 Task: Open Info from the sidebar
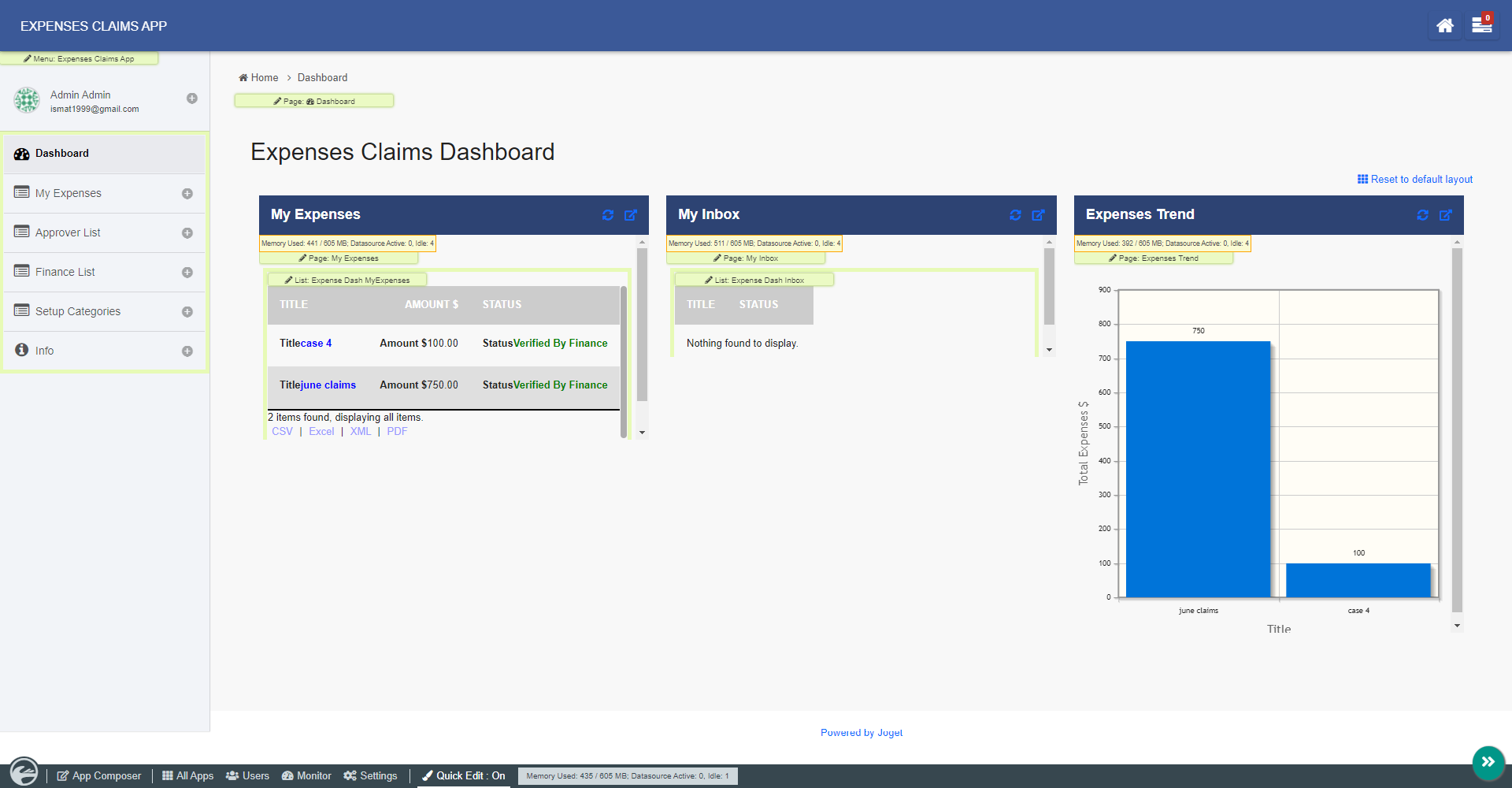104,351
